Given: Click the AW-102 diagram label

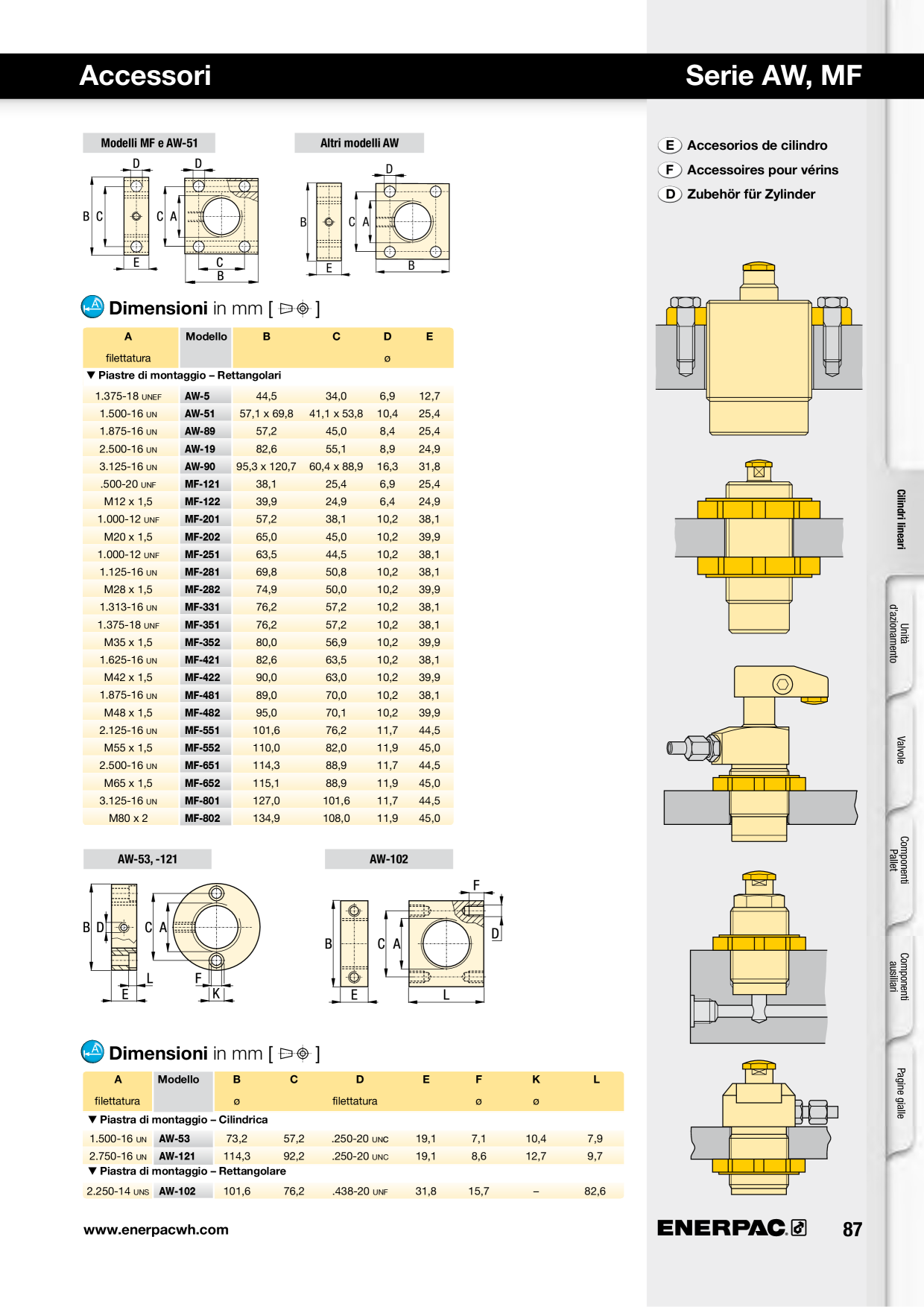Looking at the screenshot, I should pyautogui.click(x=389, y=859).
